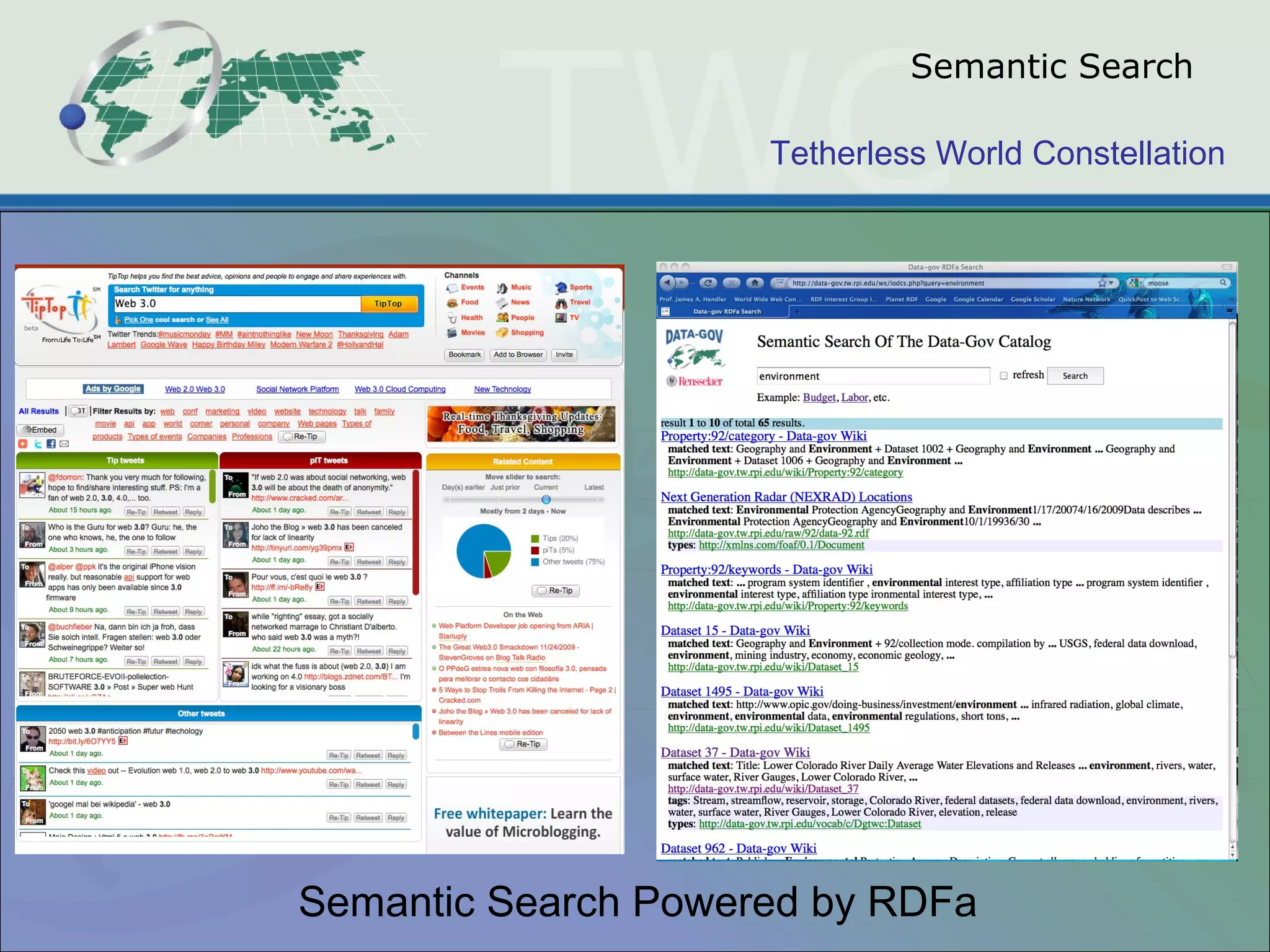Open Thanksgiving Updates banner
Viewport: 1270px width, 952px height.
point(522,424)
